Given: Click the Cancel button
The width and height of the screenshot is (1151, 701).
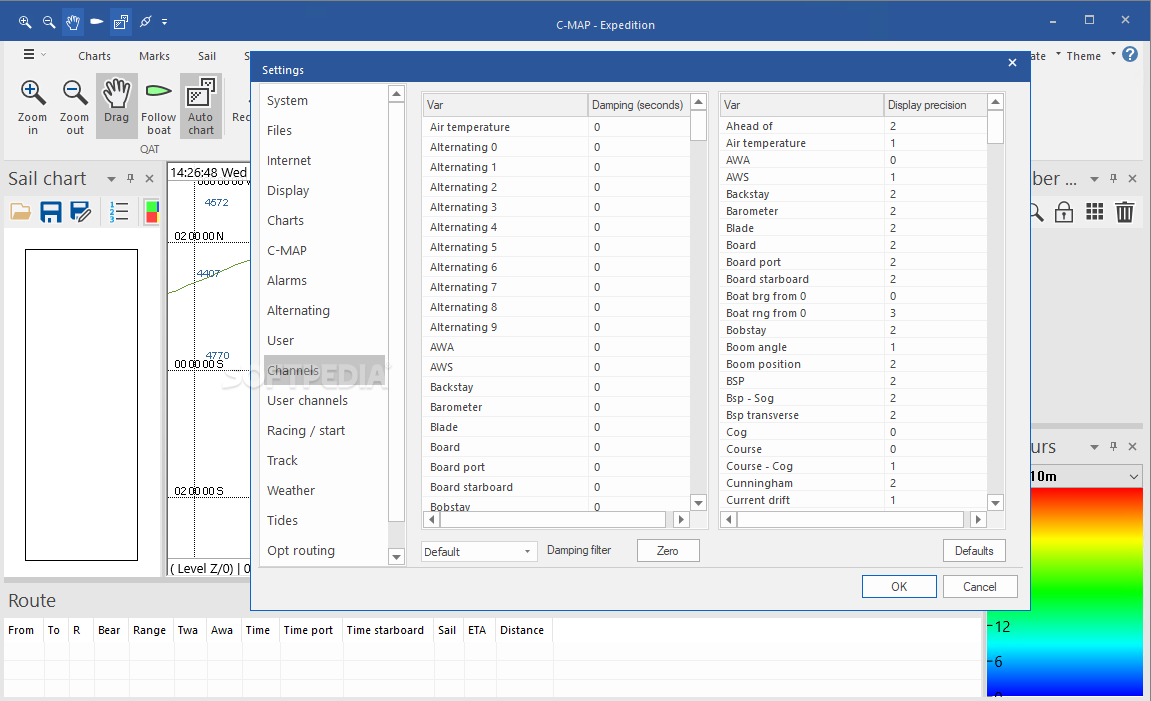Looking at the screenshot, I should click(980, 586).
